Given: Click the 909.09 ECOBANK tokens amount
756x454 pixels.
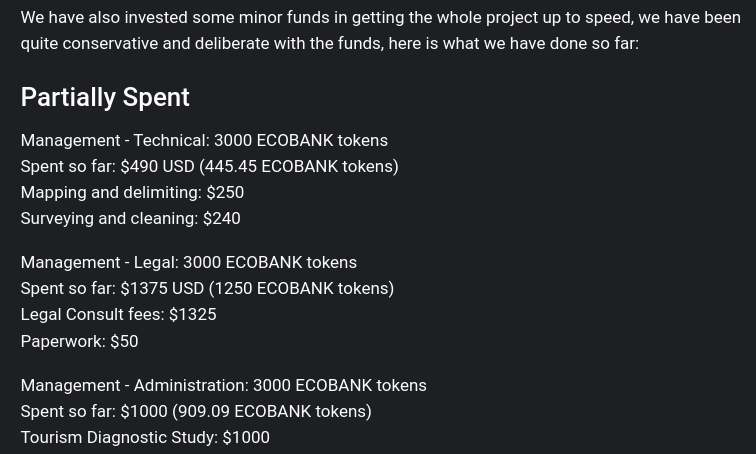Looking at the screenshot, I should (x=272, y=412).
